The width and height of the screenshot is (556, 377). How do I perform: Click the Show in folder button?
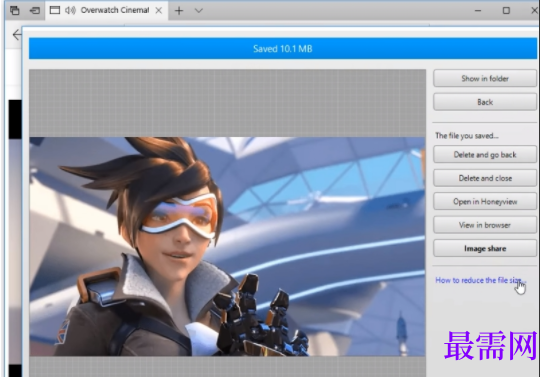[485, 78]
